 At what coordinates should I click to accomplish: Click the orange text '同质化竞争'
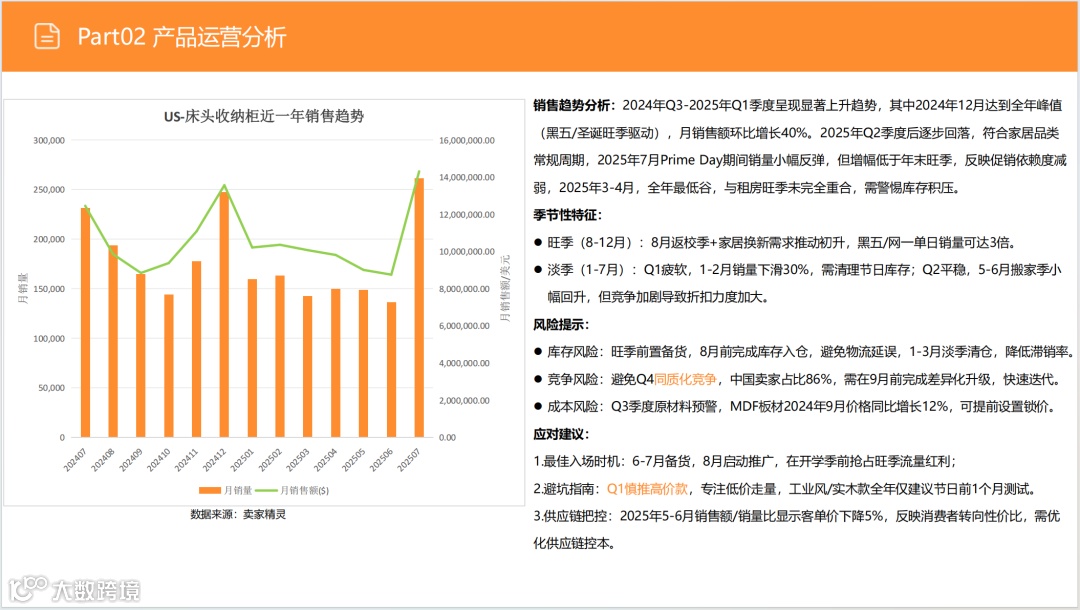coord(685,379)
